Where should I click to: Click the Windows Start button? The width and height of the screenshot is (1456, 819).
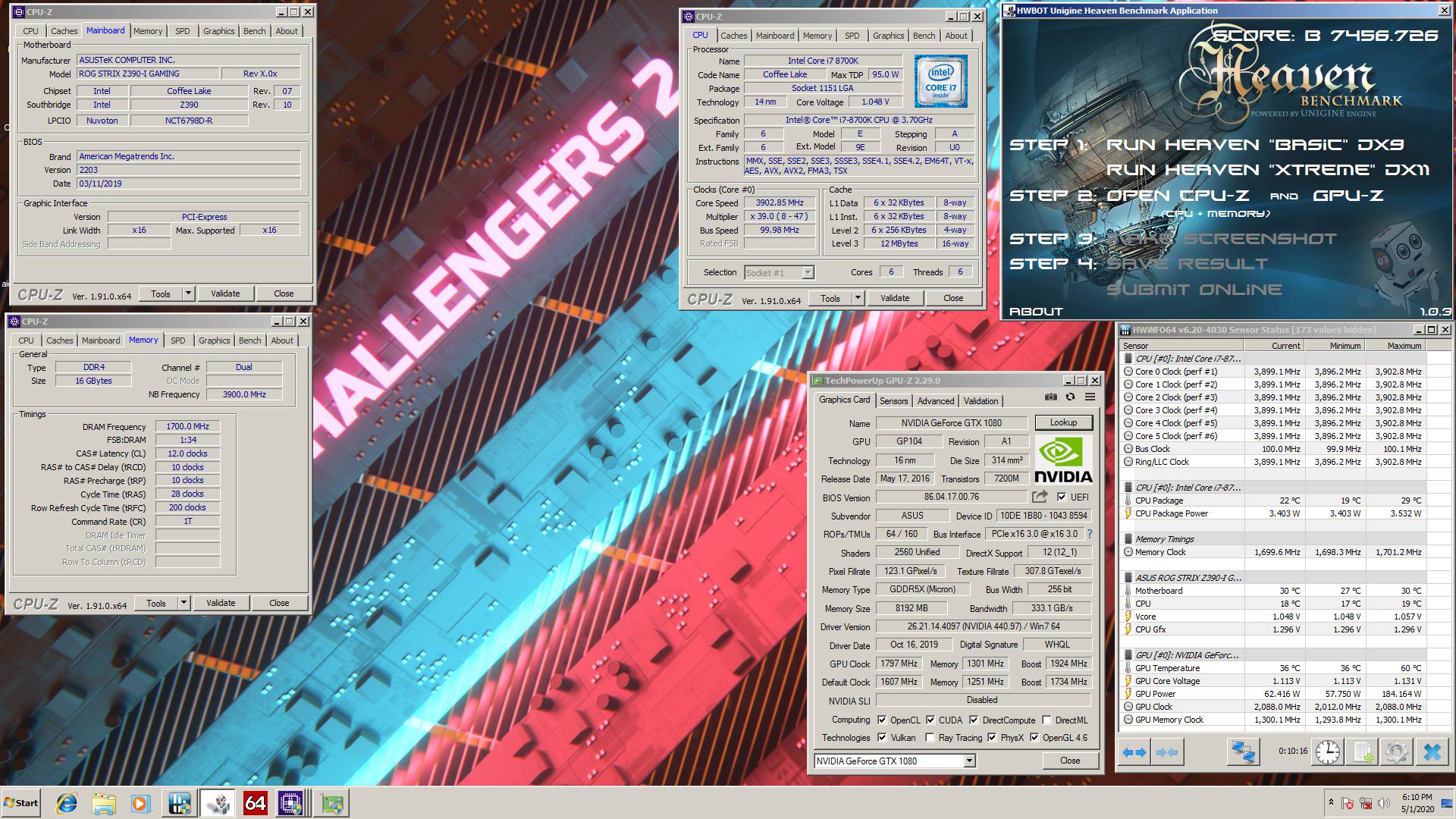click(21, 803)
